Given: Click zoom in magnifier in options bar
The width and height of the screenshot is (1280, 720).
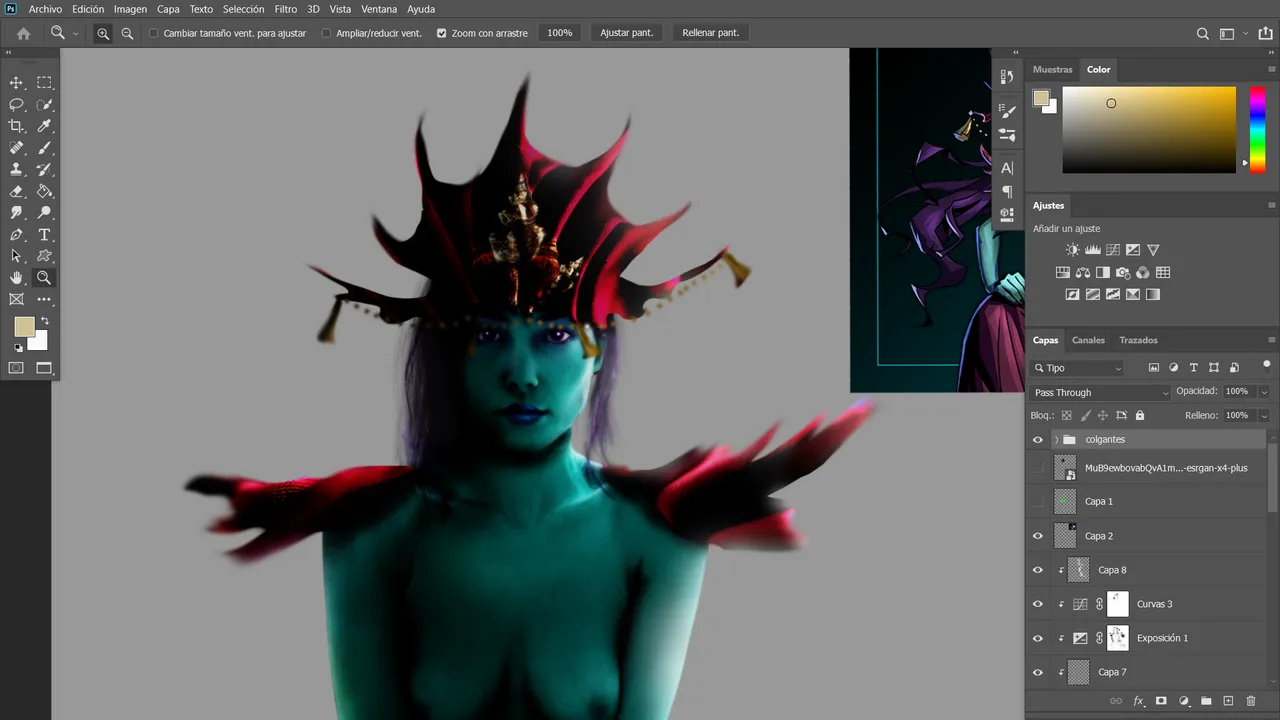Looking at the screenshot, I should 103,33.
